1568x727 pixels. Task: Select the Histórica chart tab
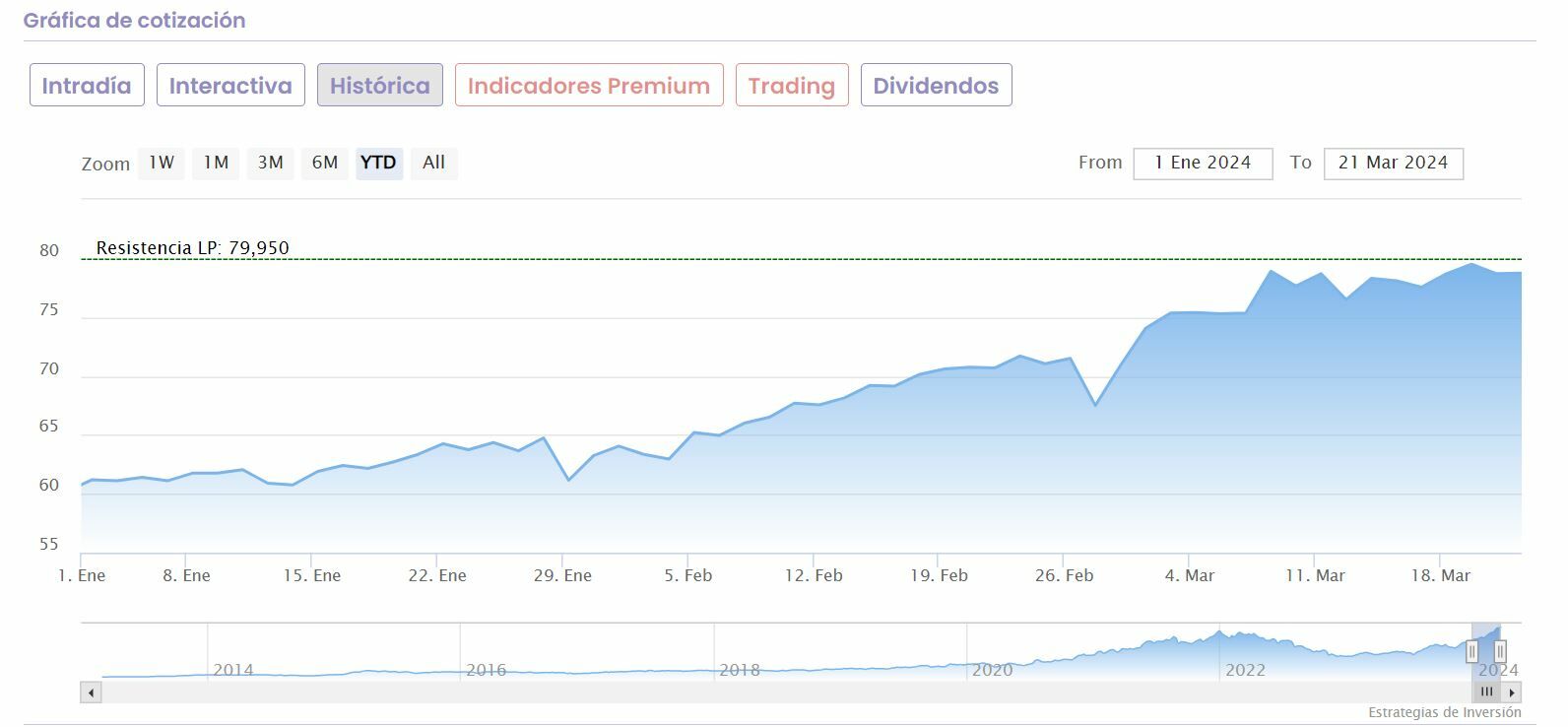379,86
